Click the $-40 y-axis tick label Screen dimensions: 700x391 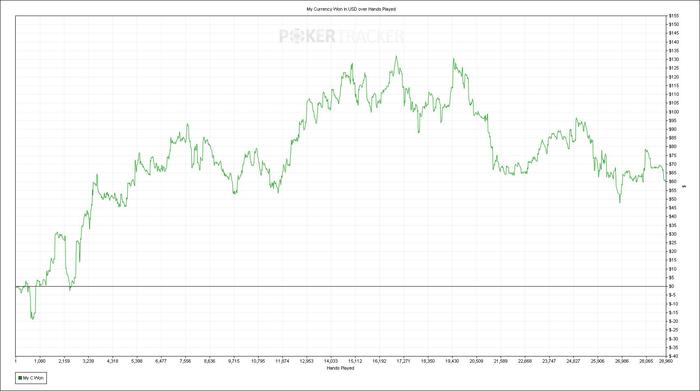coord(674,356)
